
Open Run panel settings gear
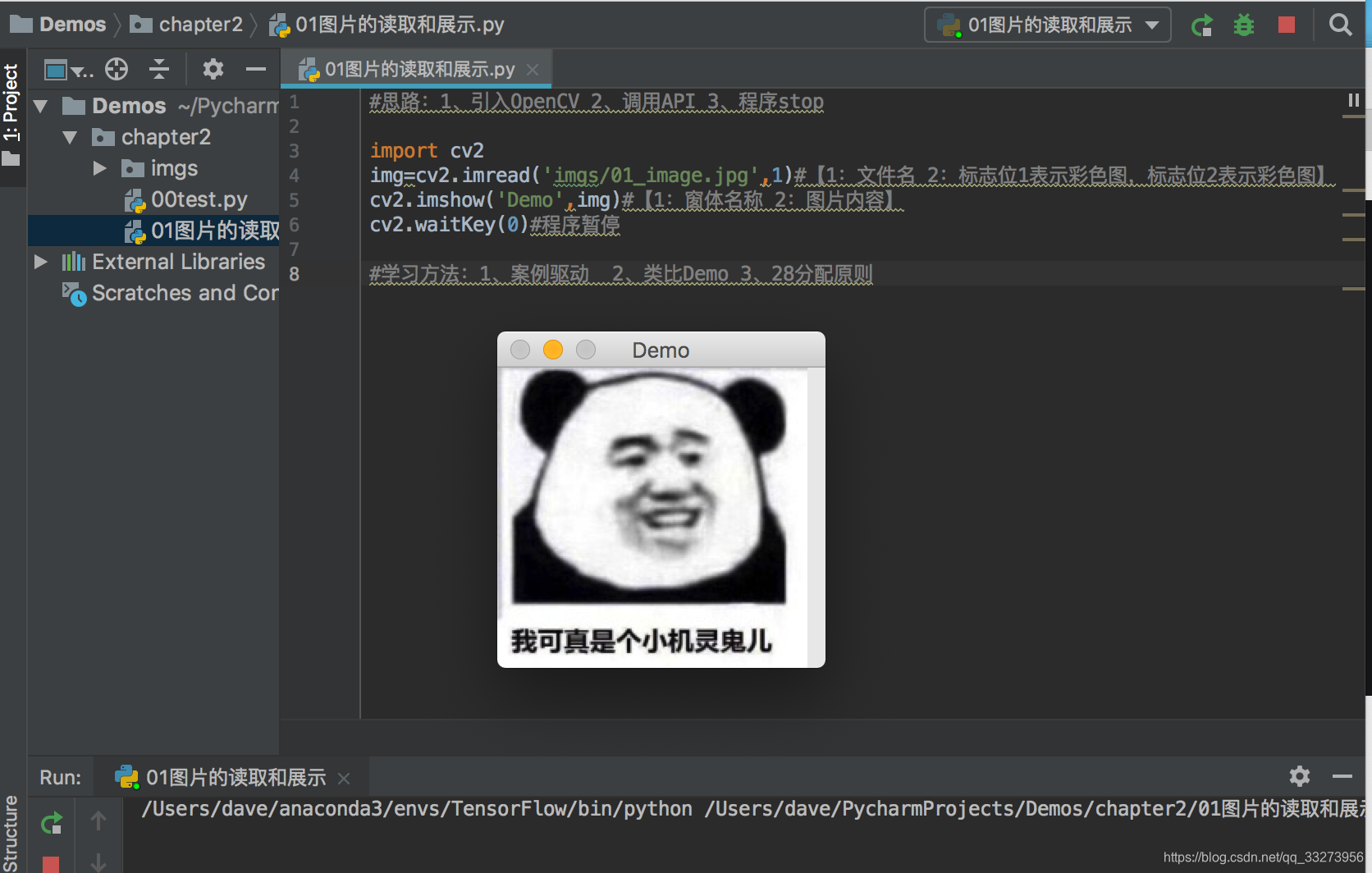pyautogui.click(x=1300, y=776)
